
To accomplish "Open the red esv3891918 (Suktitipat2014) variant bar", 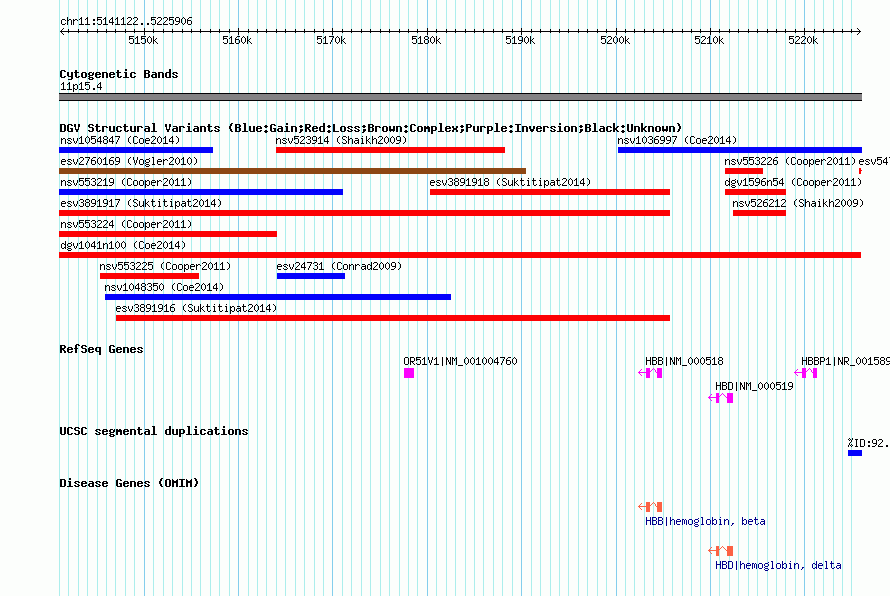I will point(549,192).
